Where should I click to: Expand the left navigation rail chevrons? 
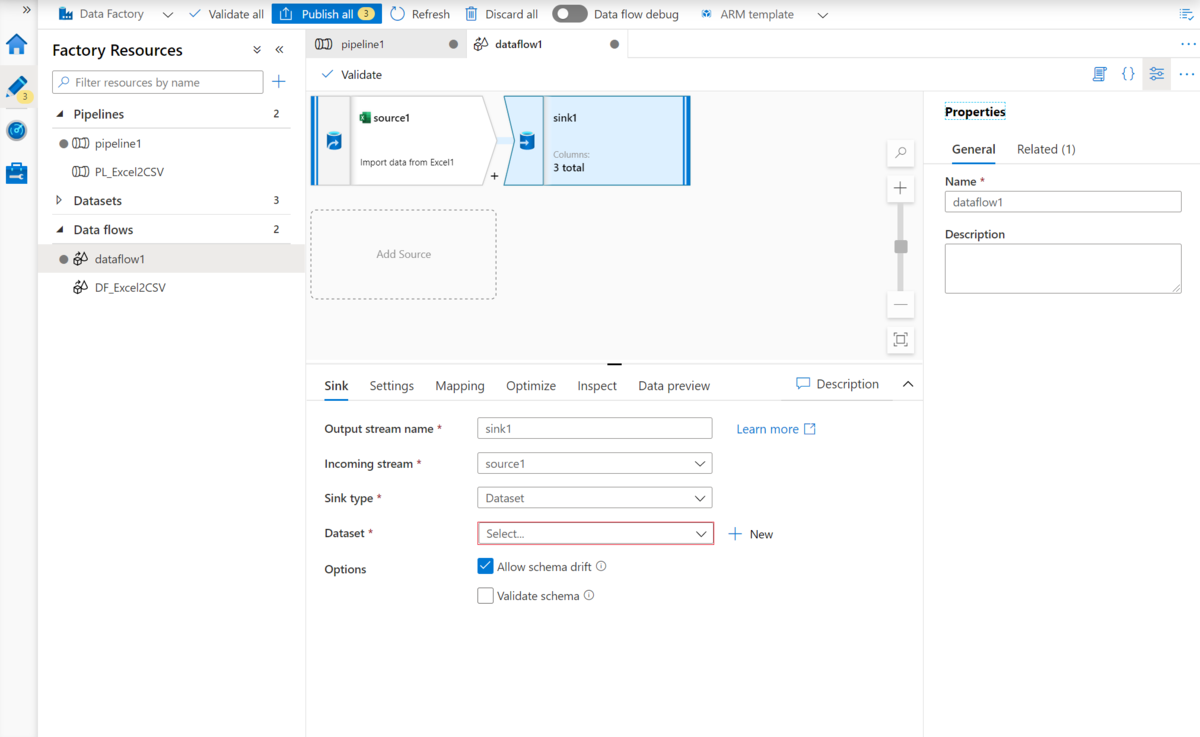click(x=26, y=9)
